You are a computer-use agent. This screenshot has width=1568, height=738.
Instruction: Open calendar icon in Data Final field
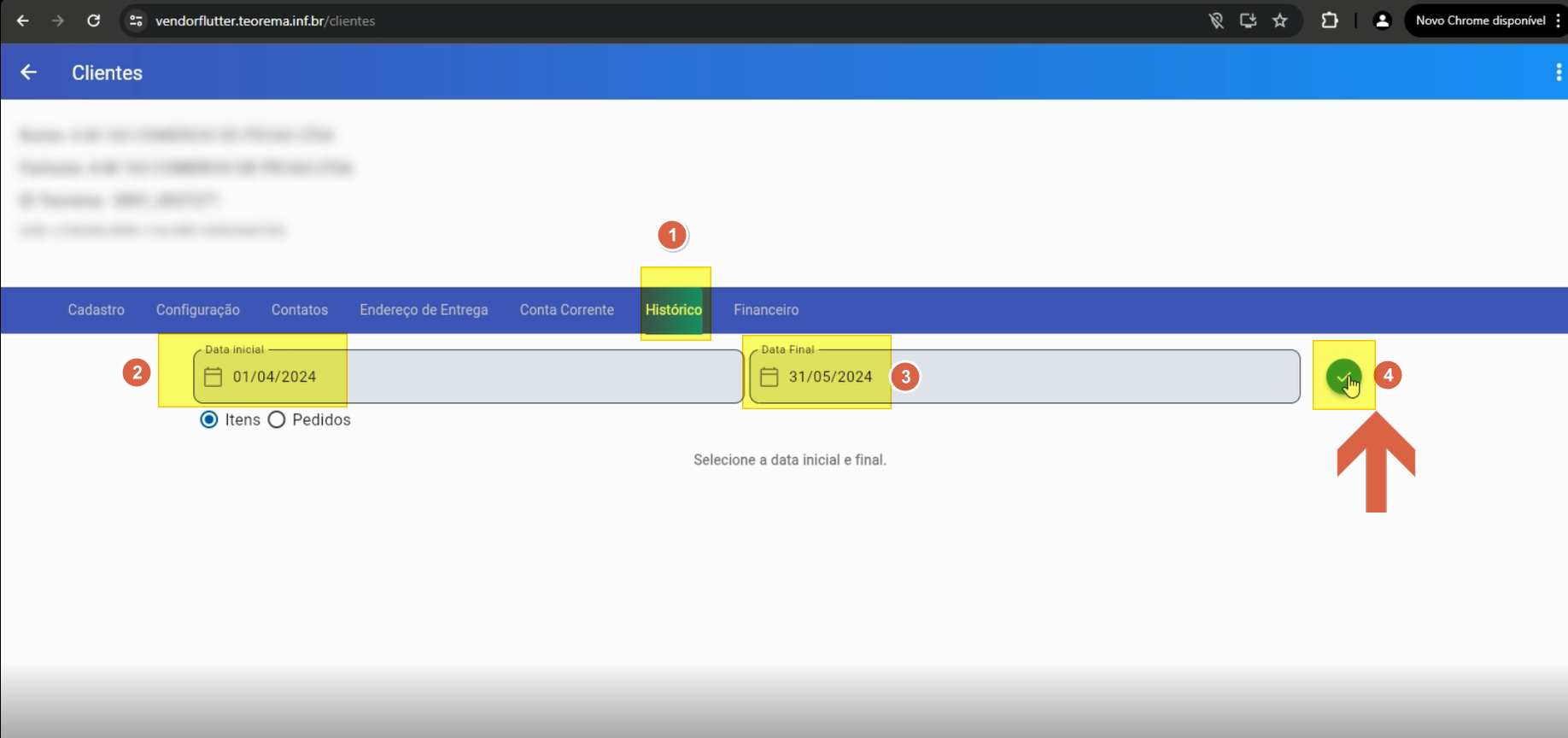769,377
